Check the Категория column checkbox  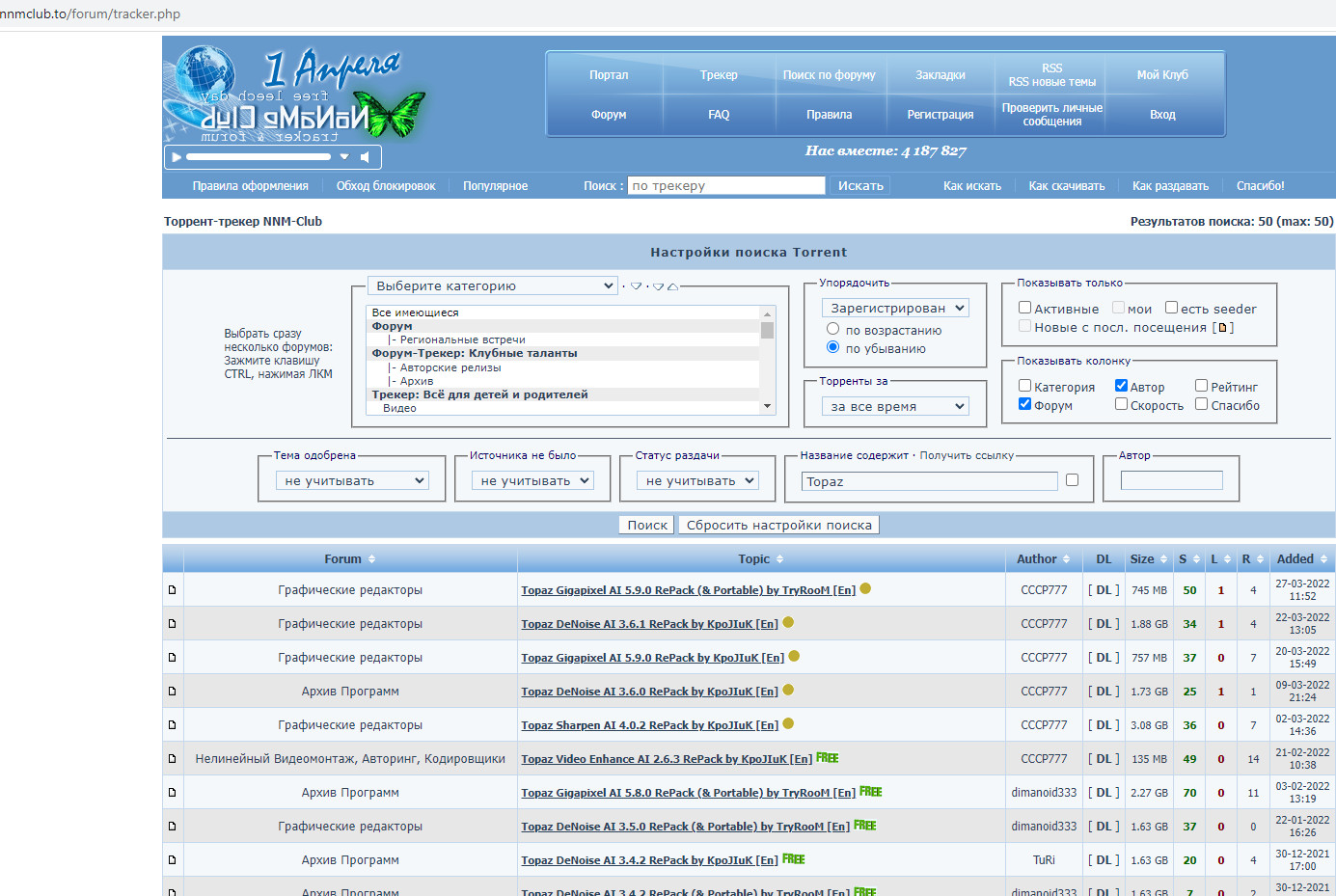click(1025, 386)
